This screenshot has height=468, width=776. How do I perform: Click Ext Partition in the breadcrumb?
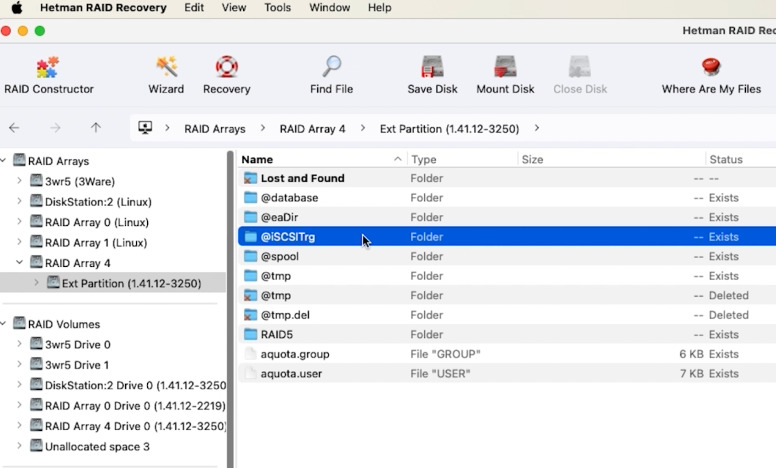tap(449, 129)
